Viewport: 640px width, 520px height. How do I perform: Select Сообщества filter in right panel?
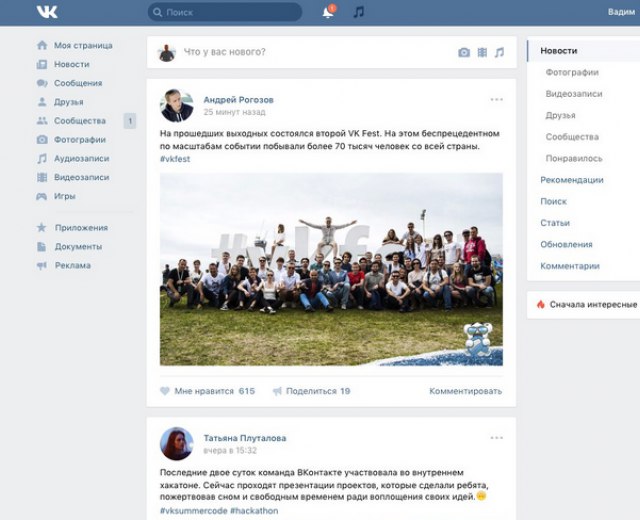point(572,137)
